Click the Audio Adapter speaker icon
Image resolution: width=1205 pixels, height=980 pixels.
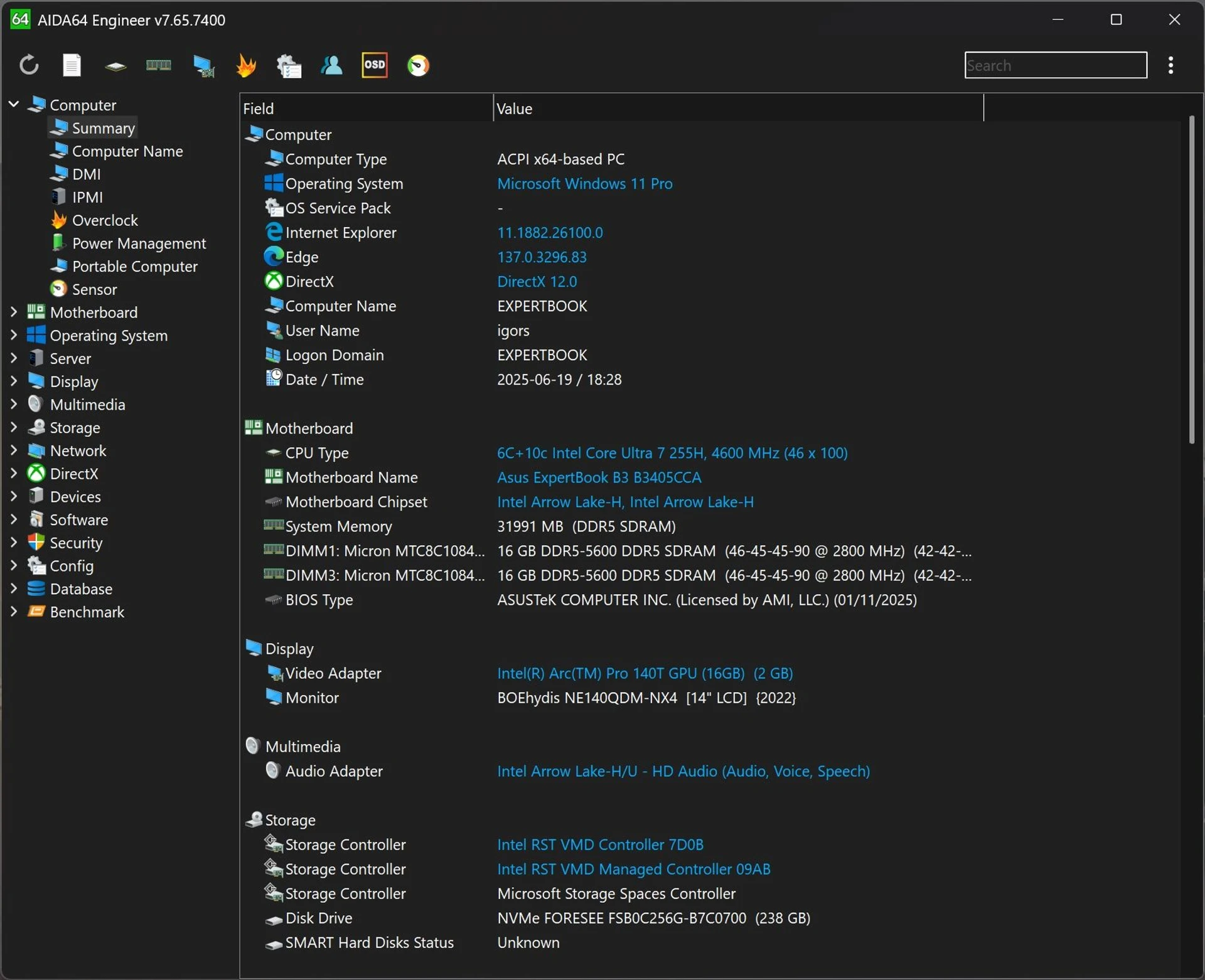coord(272,770)
